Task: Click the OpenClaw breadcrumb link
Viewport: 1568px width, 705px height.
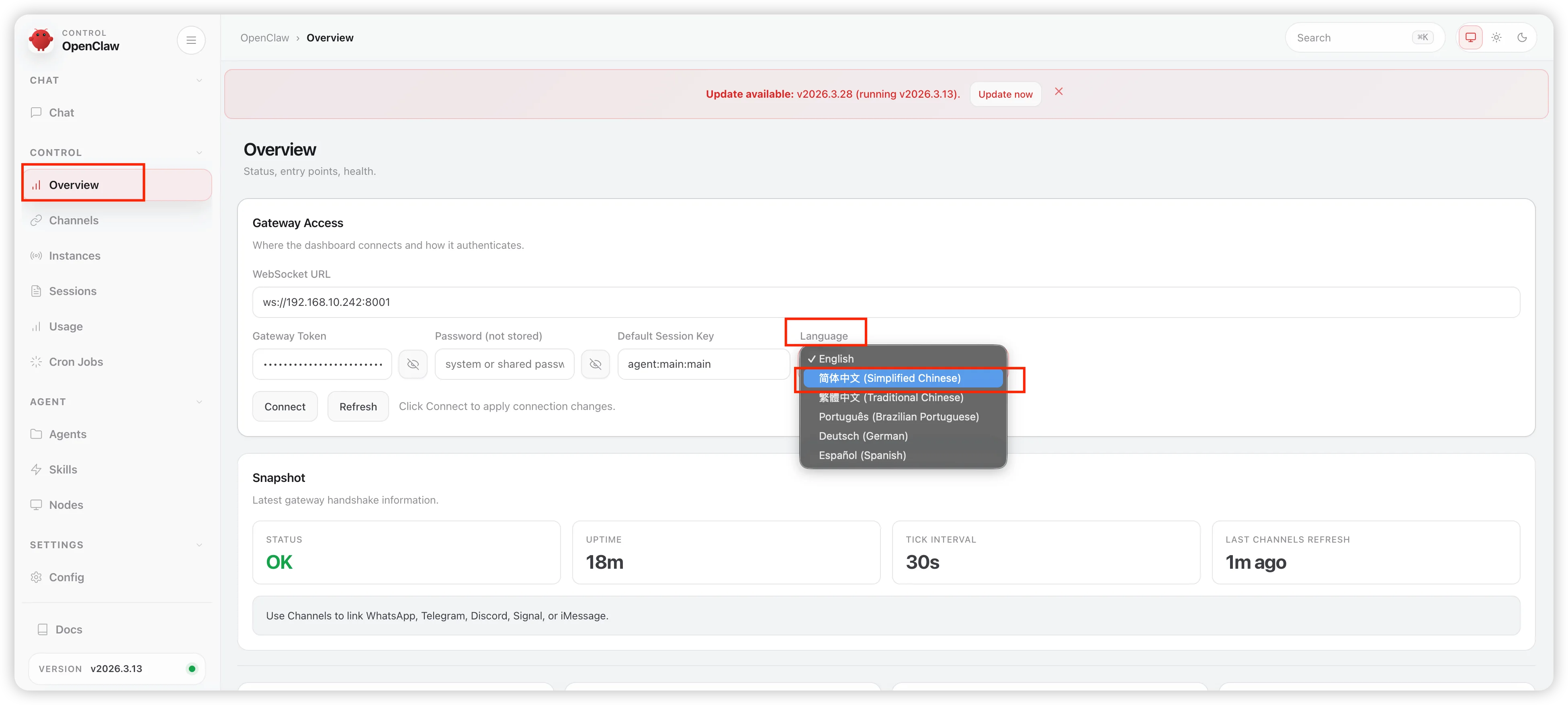Action: coord(265,38)
